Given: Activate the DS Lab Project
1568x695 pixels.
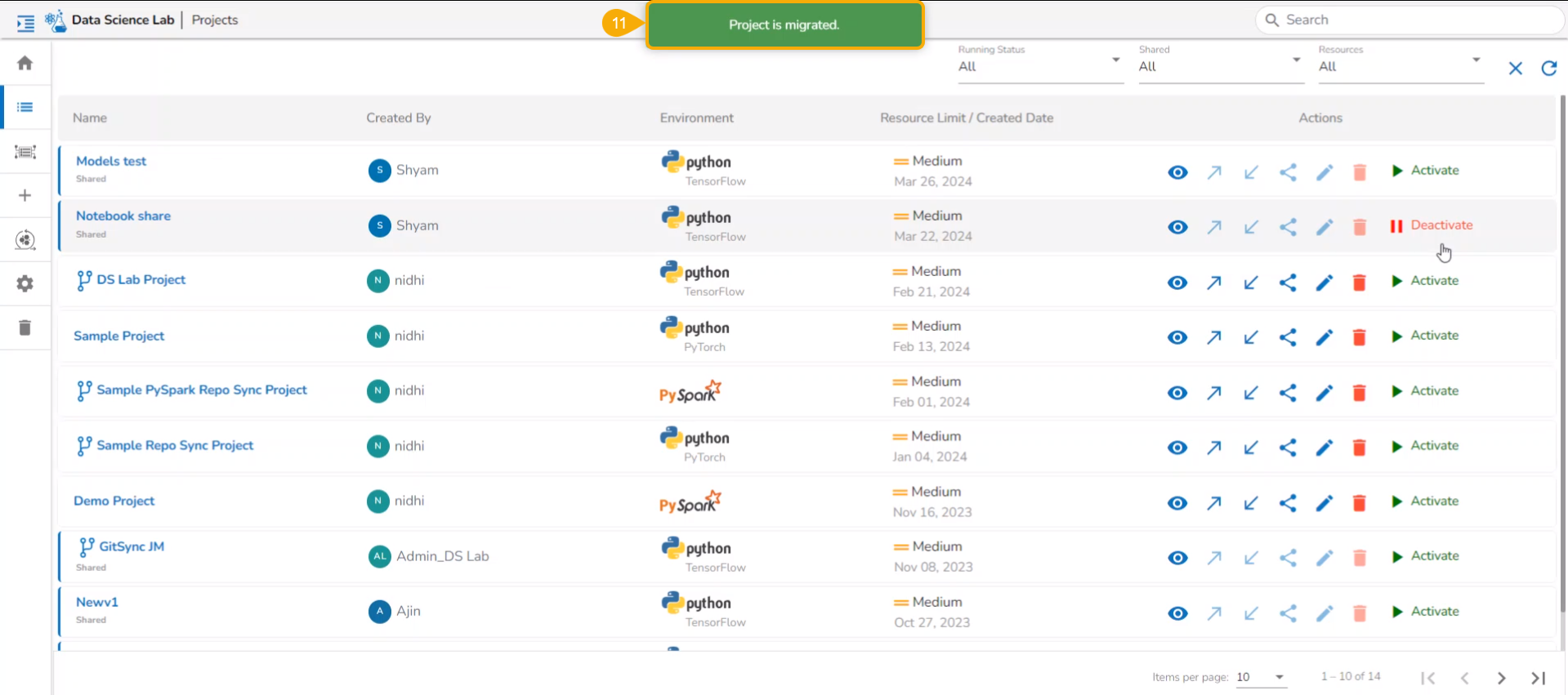Looking at the screenshot, I should 1425,281.
